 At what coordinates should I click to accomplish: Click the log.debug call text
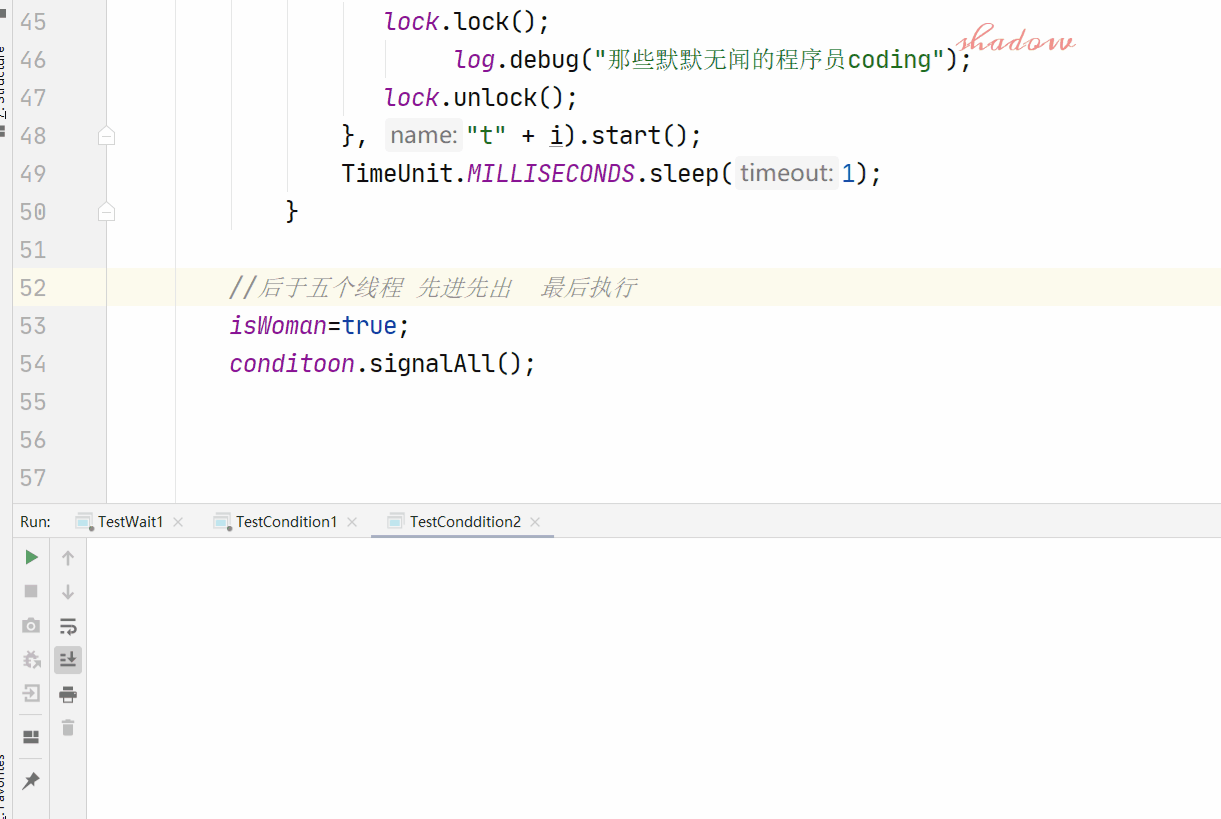(713, 60)
